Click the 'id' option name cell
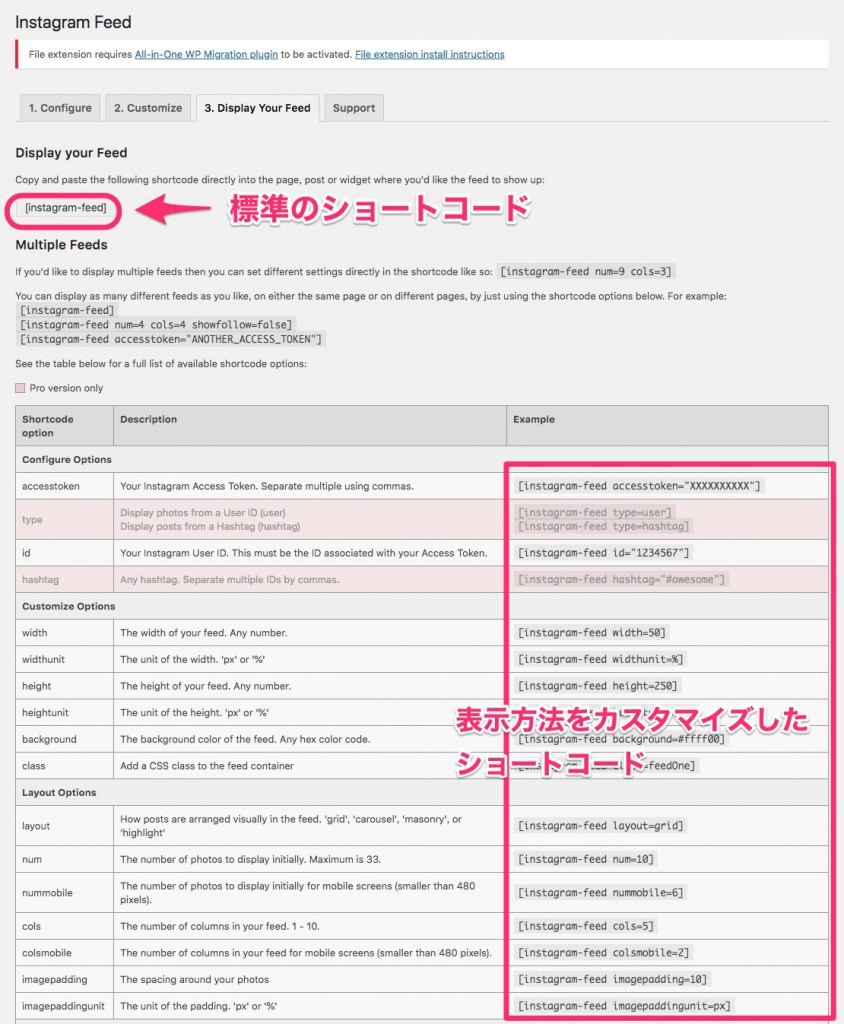Screen dimensions: 844x1024 (65, 552)
